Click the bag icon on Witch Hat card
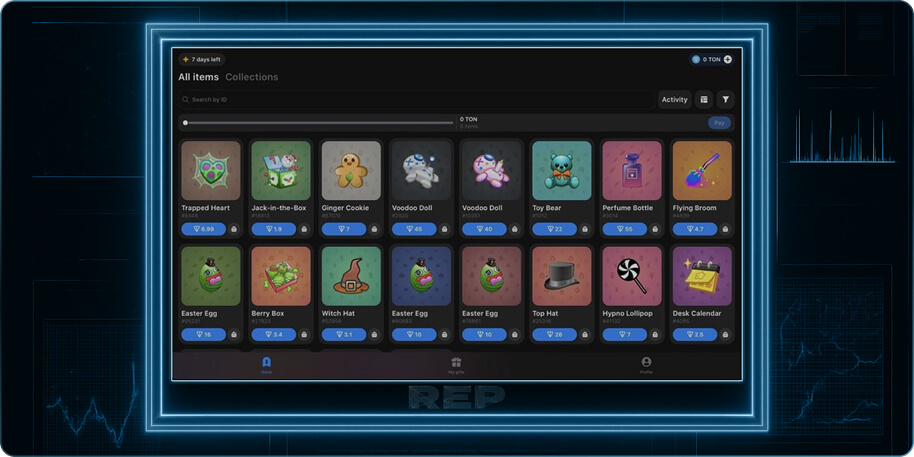The width and height of the screenshot is (914, 457). [374, 335]
